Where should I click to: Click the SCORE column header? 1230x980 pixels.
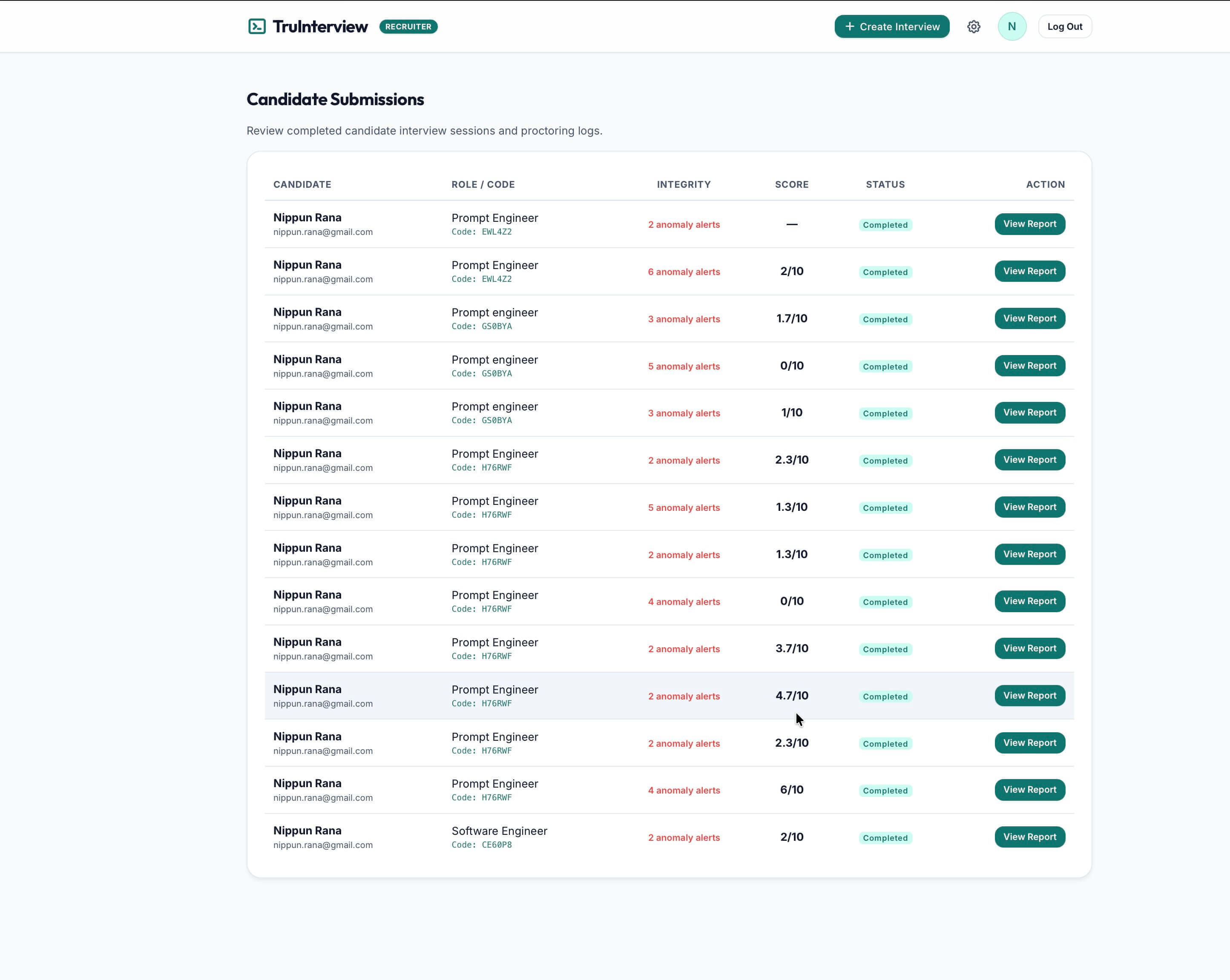[791, 185]
